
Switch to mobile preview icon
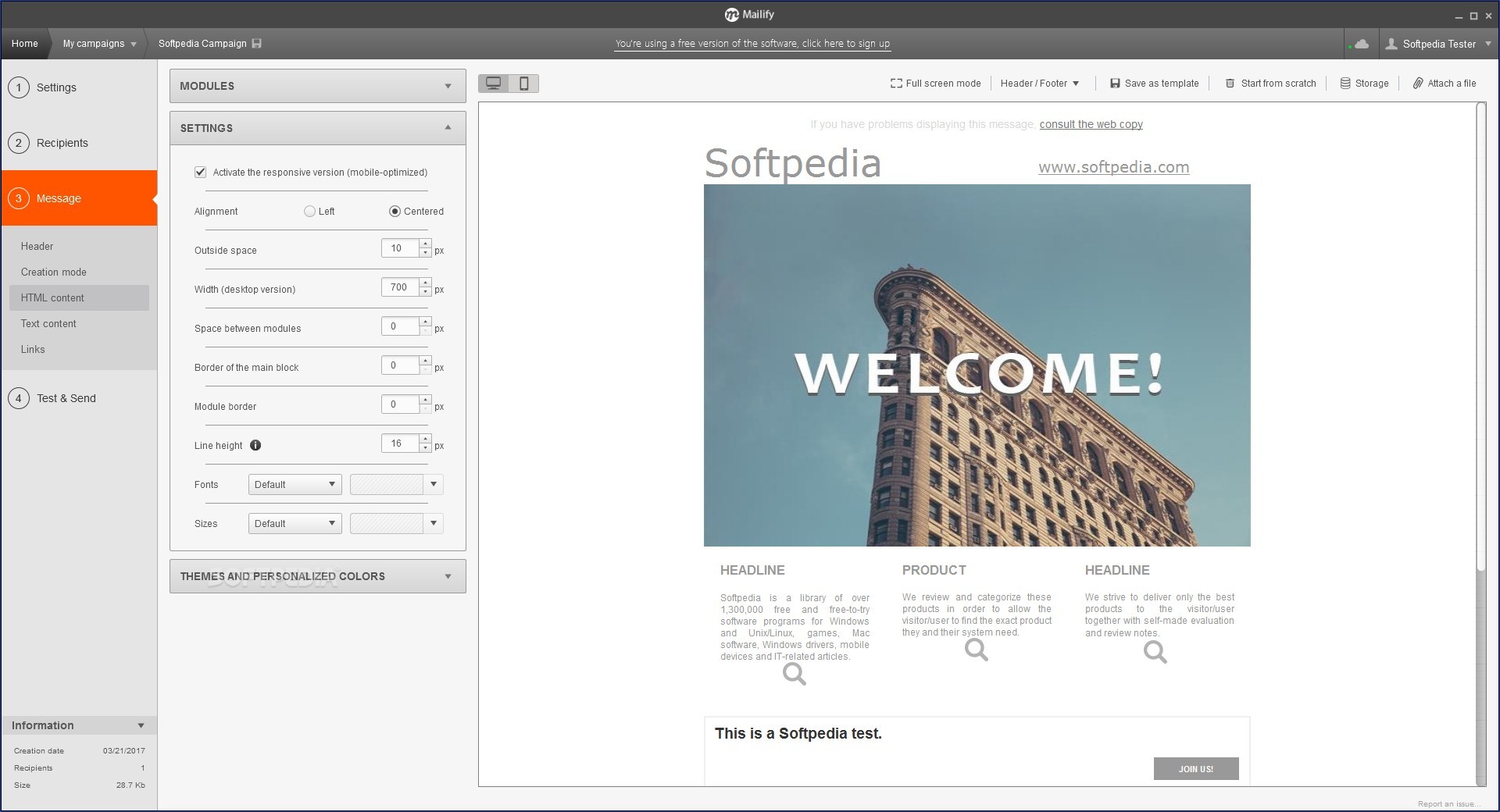tap(524, 84)
